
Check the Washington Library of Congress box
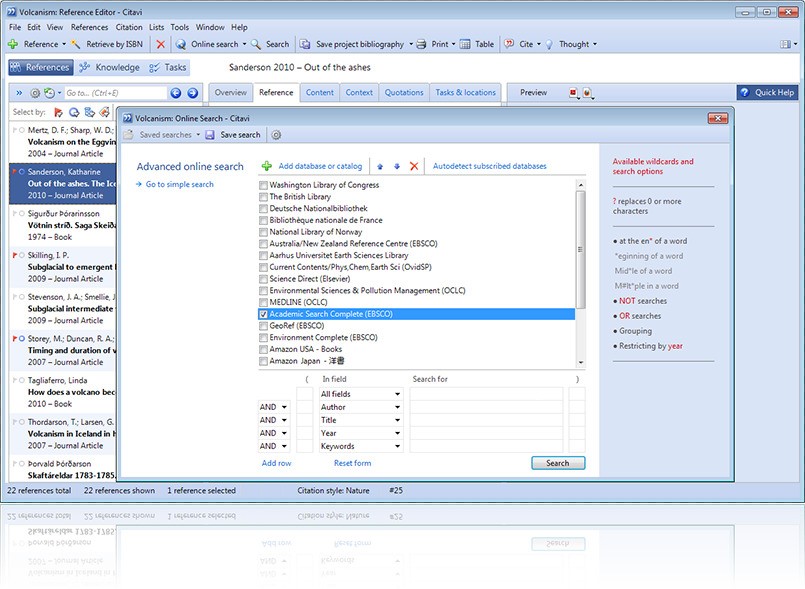[263, 186]
